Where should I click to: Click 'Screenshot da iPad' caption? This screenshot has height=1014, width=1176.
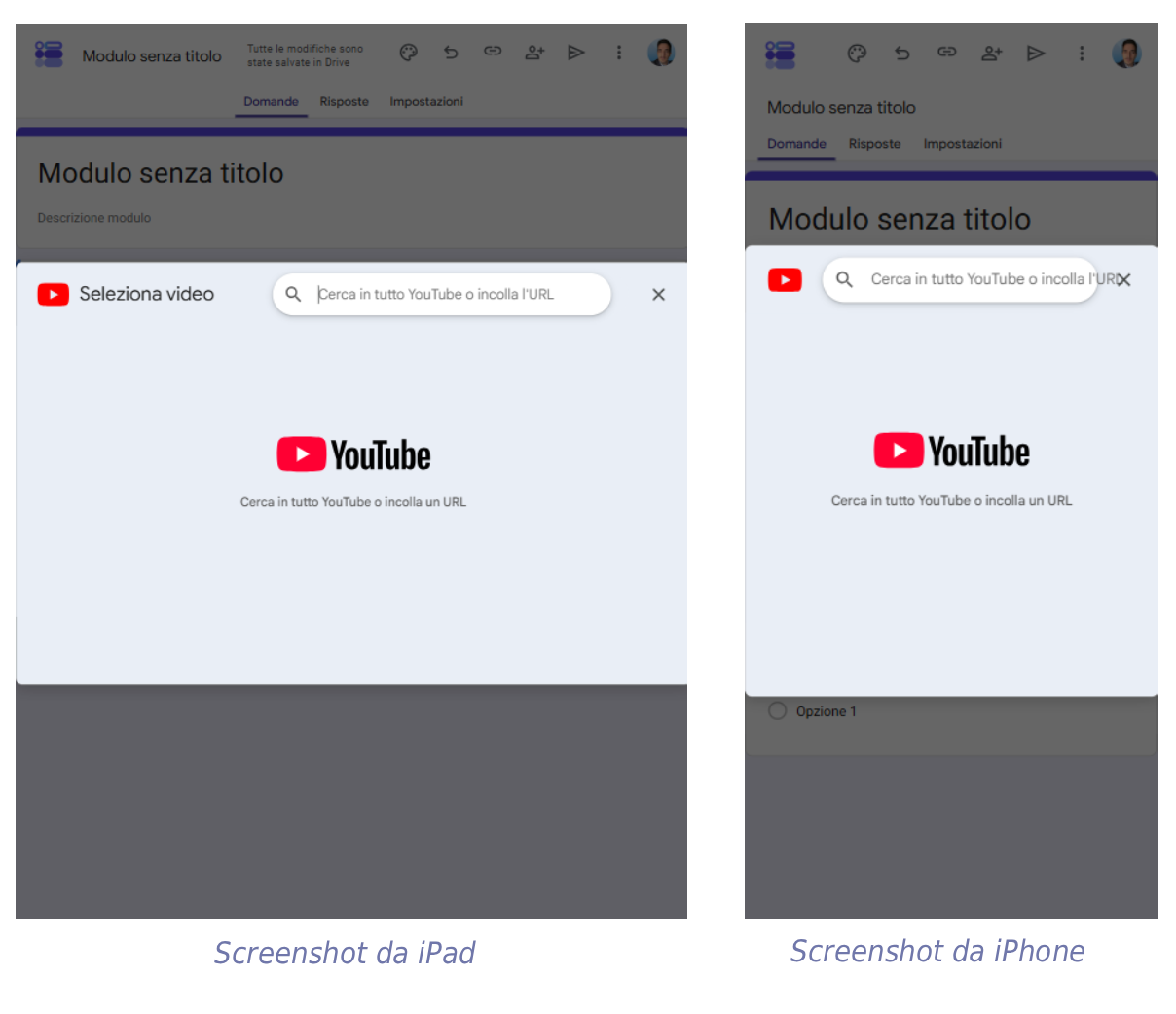click(345, 953)
